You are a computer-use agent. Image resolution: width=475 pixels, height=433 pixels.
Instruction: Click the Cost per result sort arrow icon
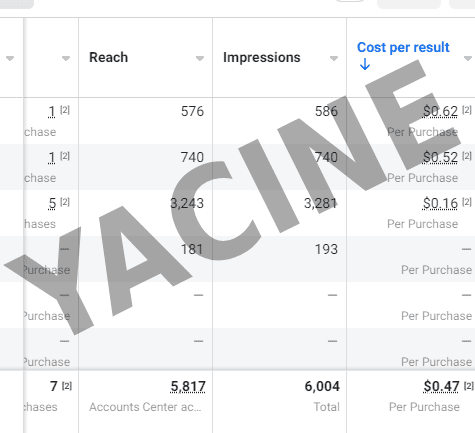coord(365,64)
